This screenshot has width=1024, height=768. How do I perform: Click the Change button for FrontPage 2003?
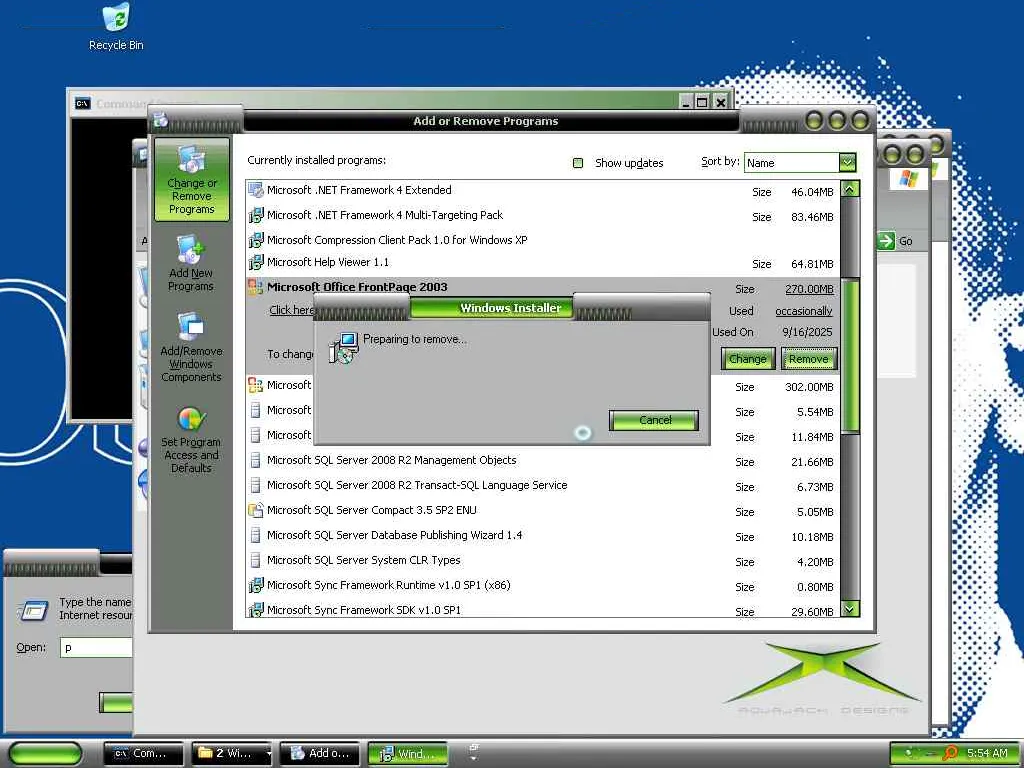748,359
